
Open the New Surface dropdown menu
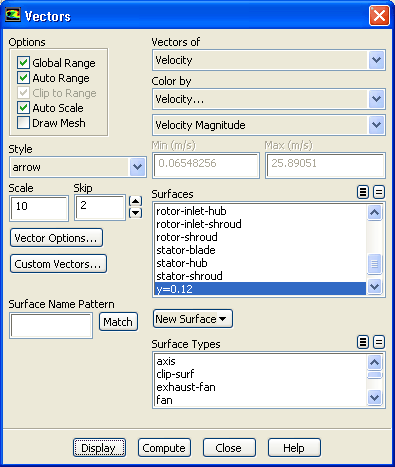pyautogui.click(x=193, y=319)
